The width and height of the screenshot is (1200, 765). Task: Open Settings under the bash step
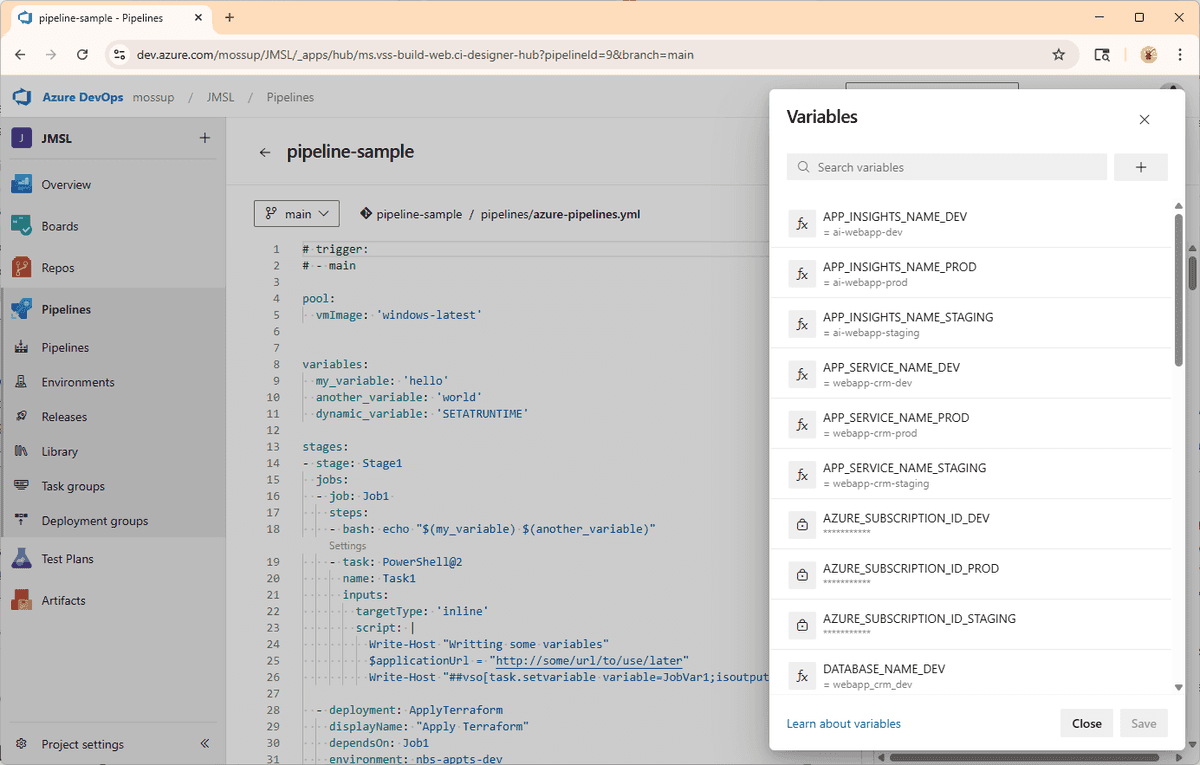click(347, 545)
